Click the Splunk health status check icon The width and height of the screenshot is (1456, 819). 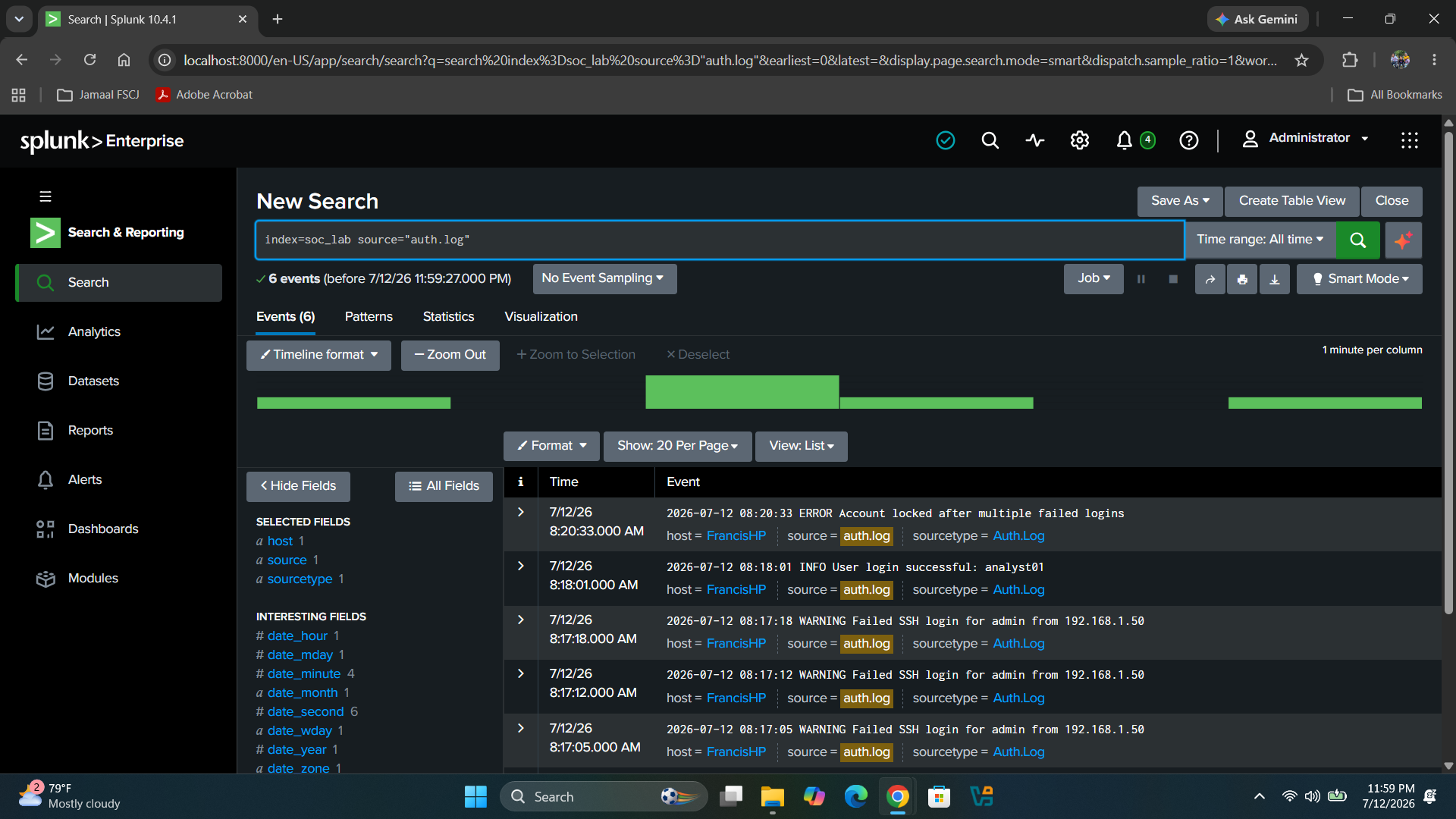945,140
